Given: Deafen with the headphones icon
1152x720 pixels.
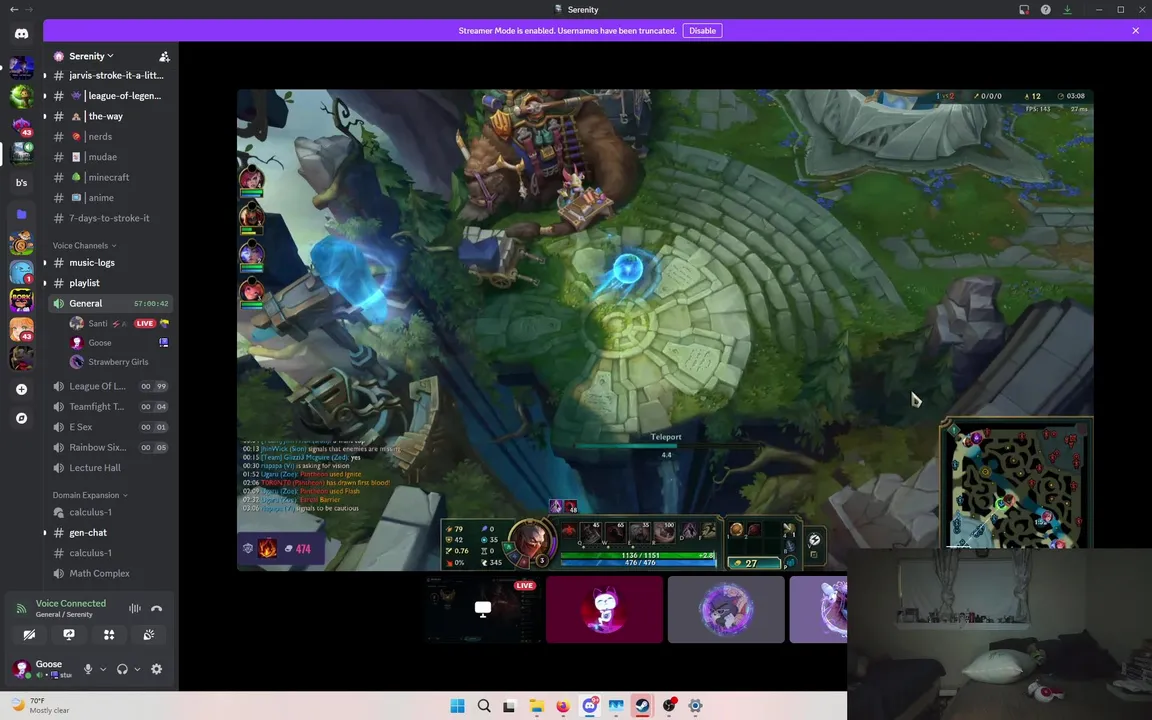Looking at the screenshot, I should (x=122, y=669).
